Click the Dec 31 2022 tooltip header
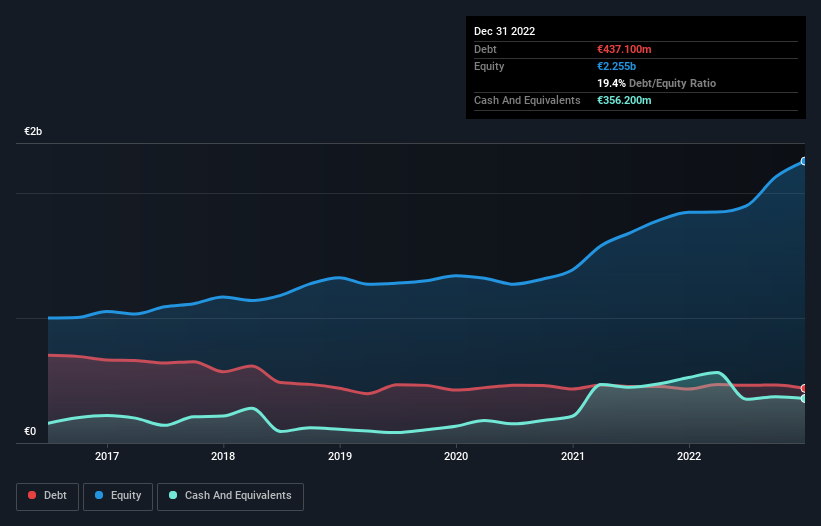Image resolution: width=821 pixels, height=526 pixels. click(x=504, y=31)
